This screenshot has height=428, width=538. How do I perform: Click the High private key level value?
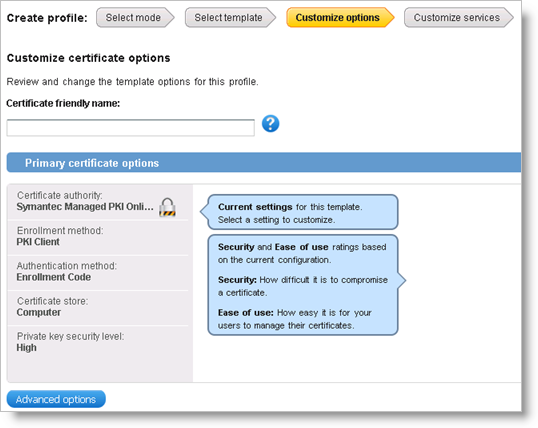point(26,348)
